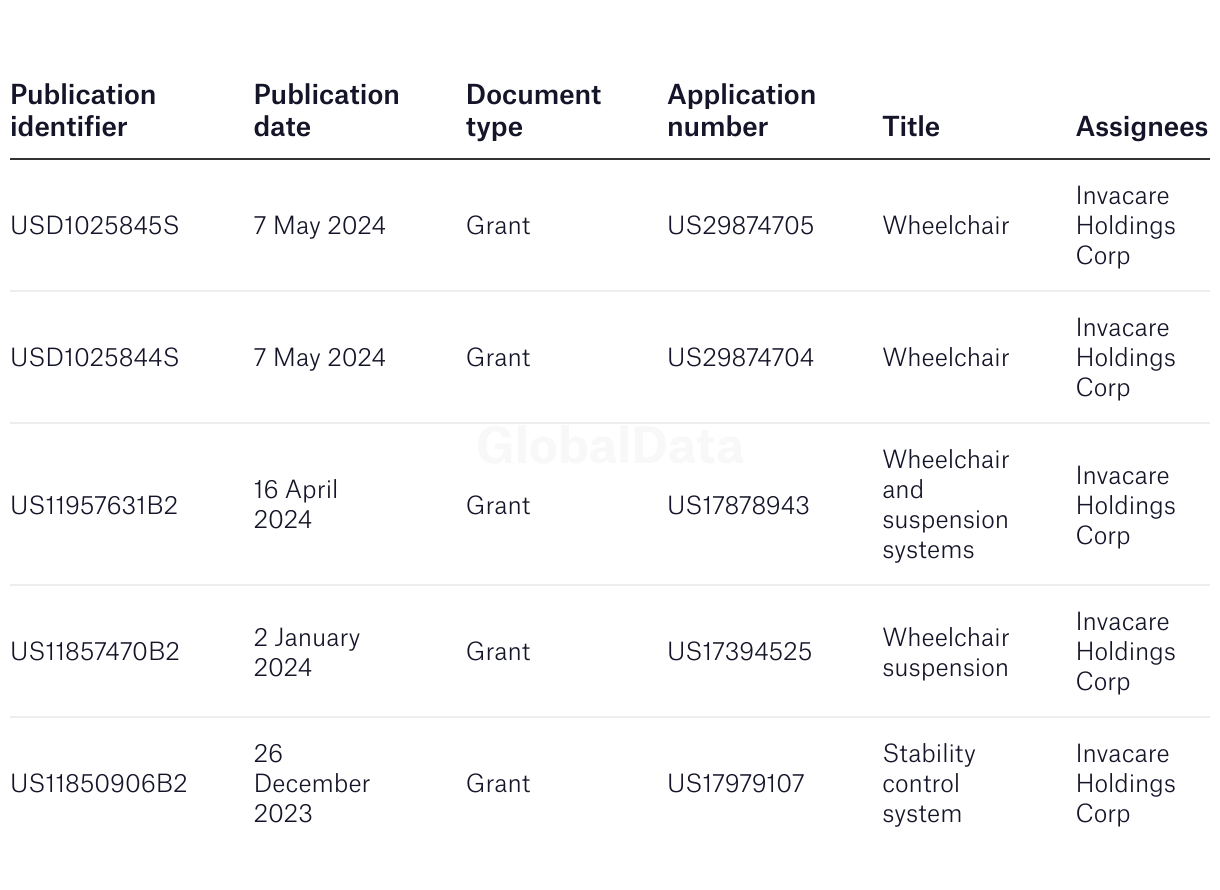
Task: Click the Stability control system title
Action: tap(929, 784)
